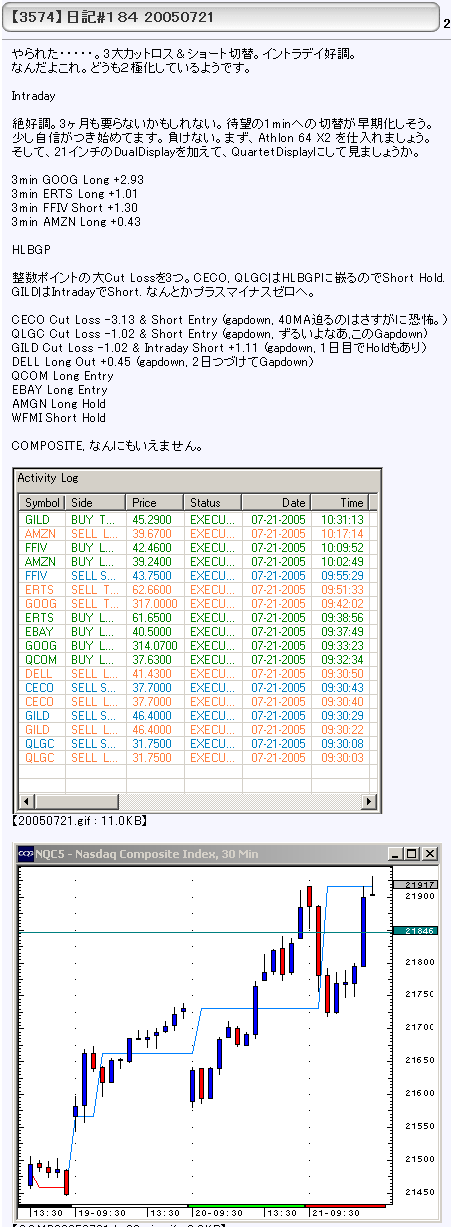Sort Activity Log by Time column
451x1227 pixels.
click(340, 502)
